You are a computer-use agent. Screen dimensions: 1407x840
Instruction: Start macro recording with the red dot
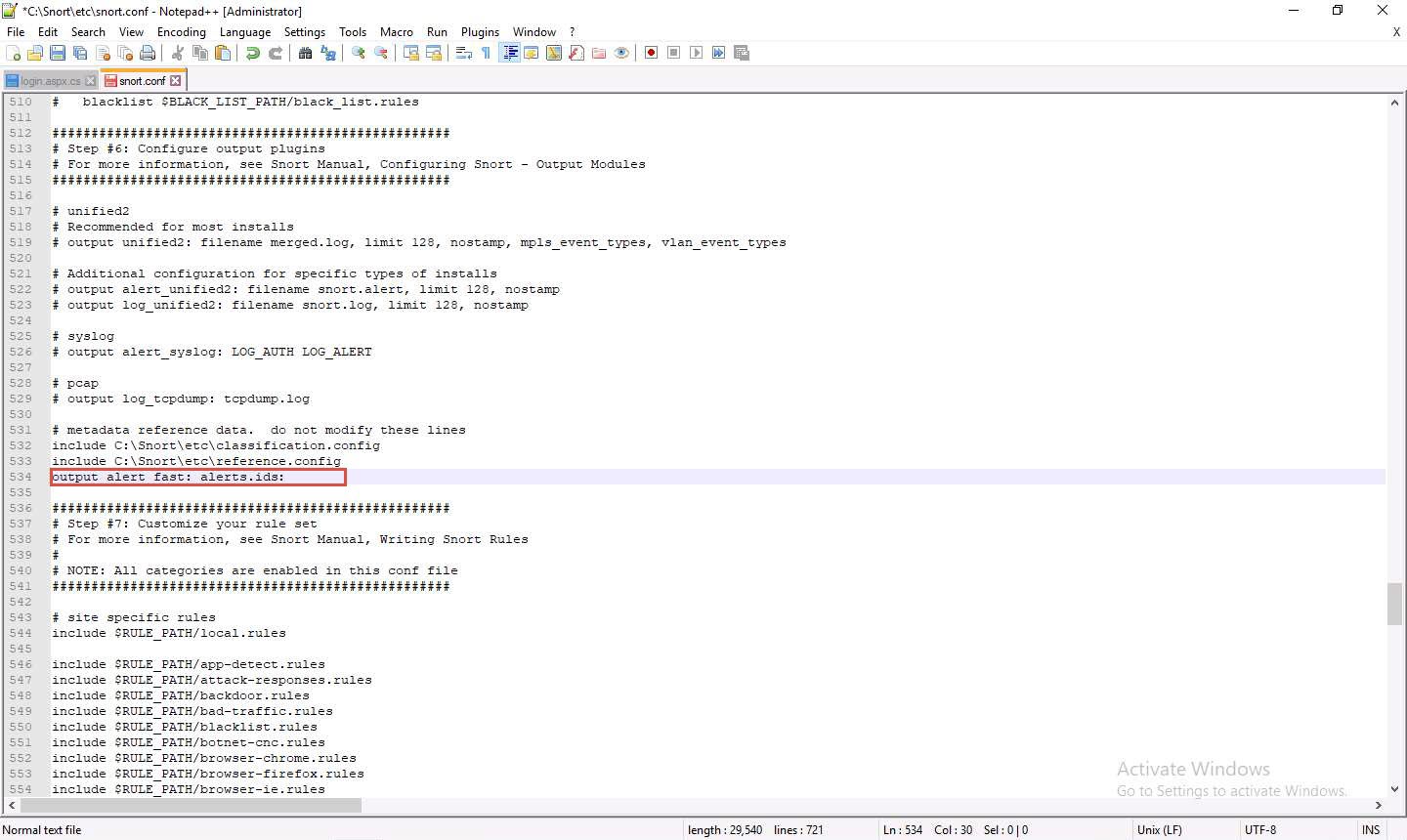point(652,53)
